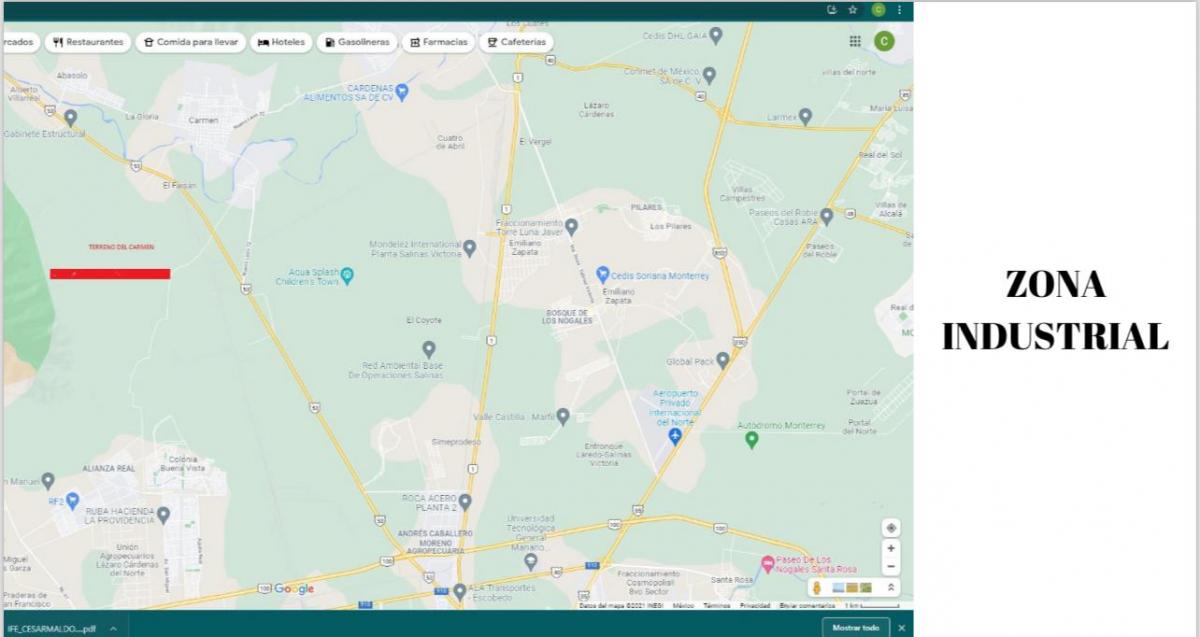Filter map by Comida para llevar
1200x637 pixels.
[x=191, y=42]
